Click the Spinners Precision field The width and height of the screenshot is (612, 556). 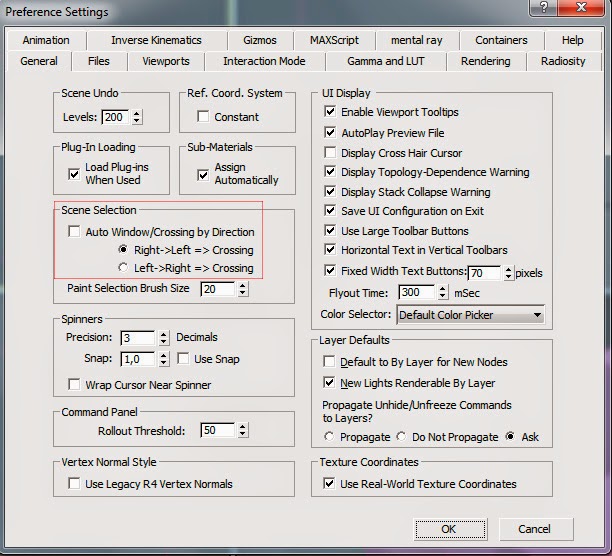[138, 338]
